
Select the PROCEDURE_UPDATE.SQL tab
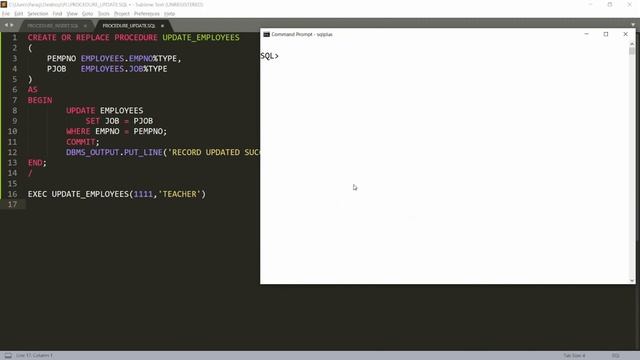click(x=129, y=26)
